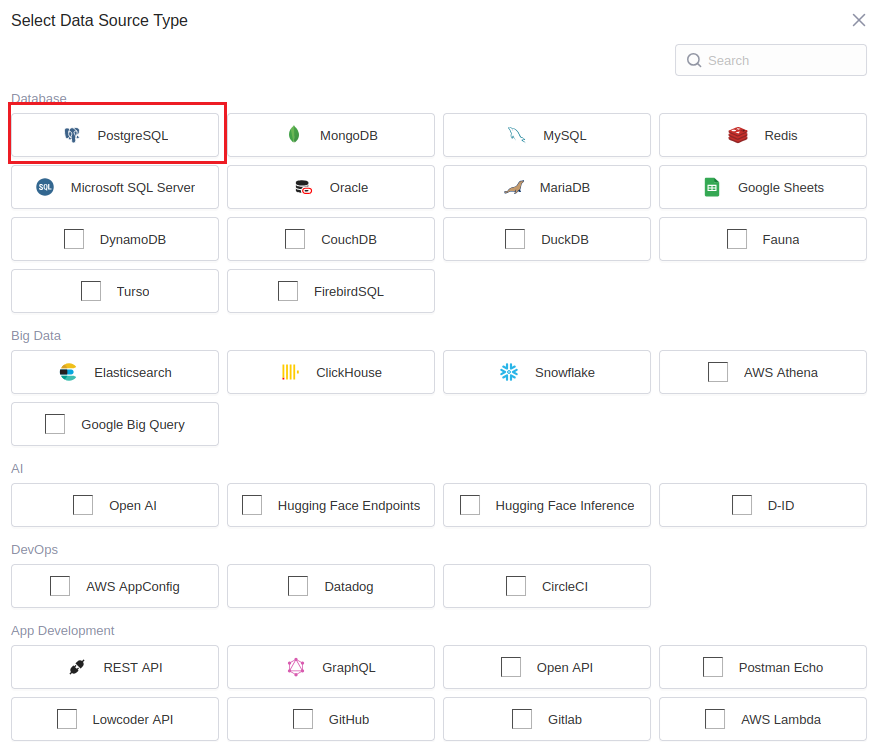Choose Google Sheets data source
Viewport: 876px width, 742px height.
coord(763,187)
